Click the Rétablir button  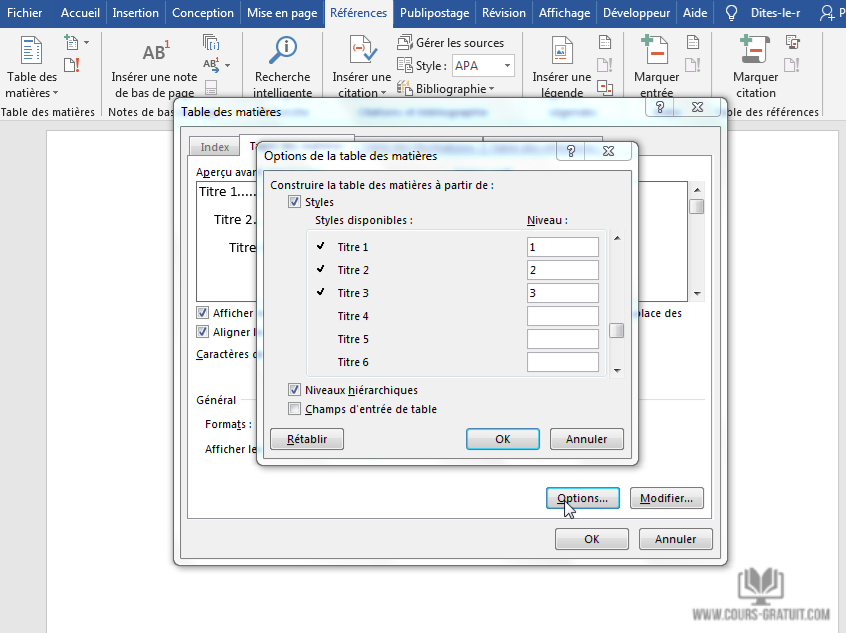[306, 439]
